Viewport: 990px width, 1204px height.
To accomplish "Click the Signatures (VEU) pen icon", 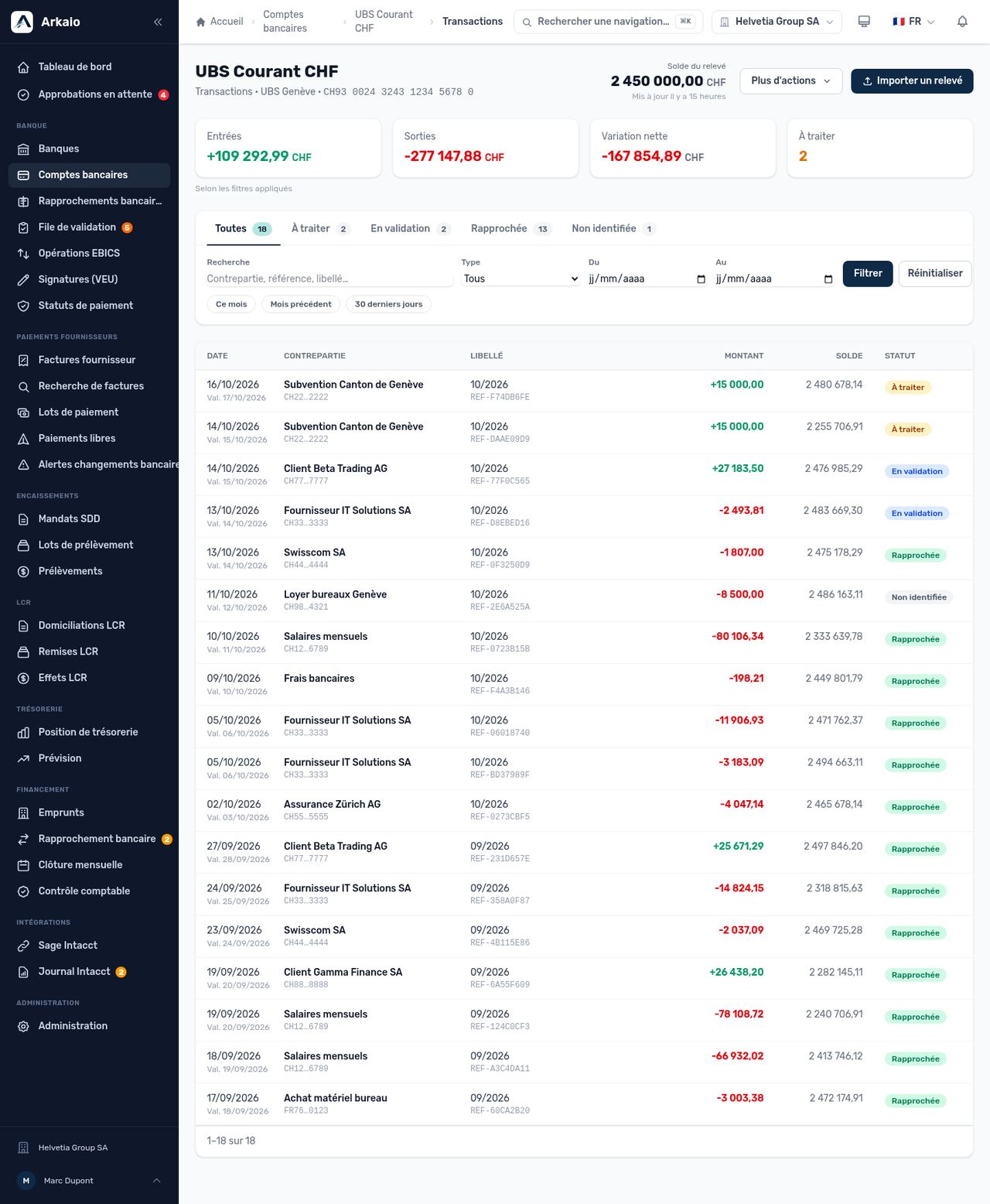I will (x=23, y=280).
